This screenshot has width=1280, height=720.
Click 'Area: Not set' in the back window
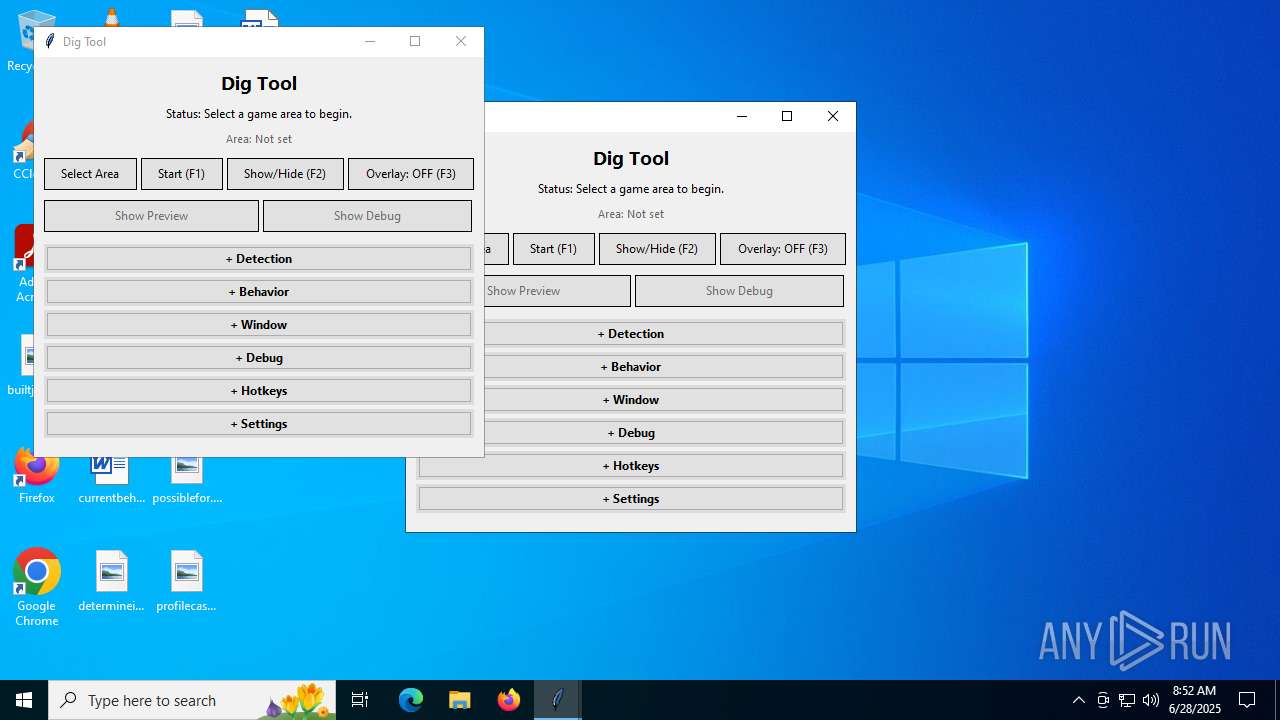pyautogui.click(x=631, y=214)
